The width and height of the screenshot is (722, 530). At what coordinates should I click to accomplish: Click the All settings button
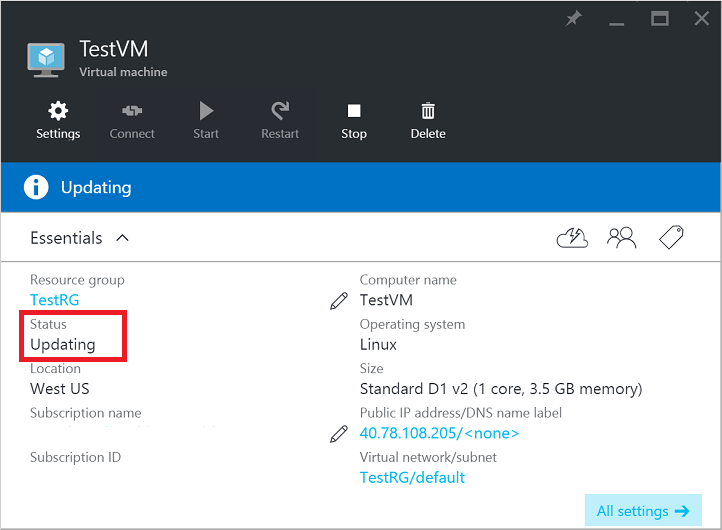(642, 511)
